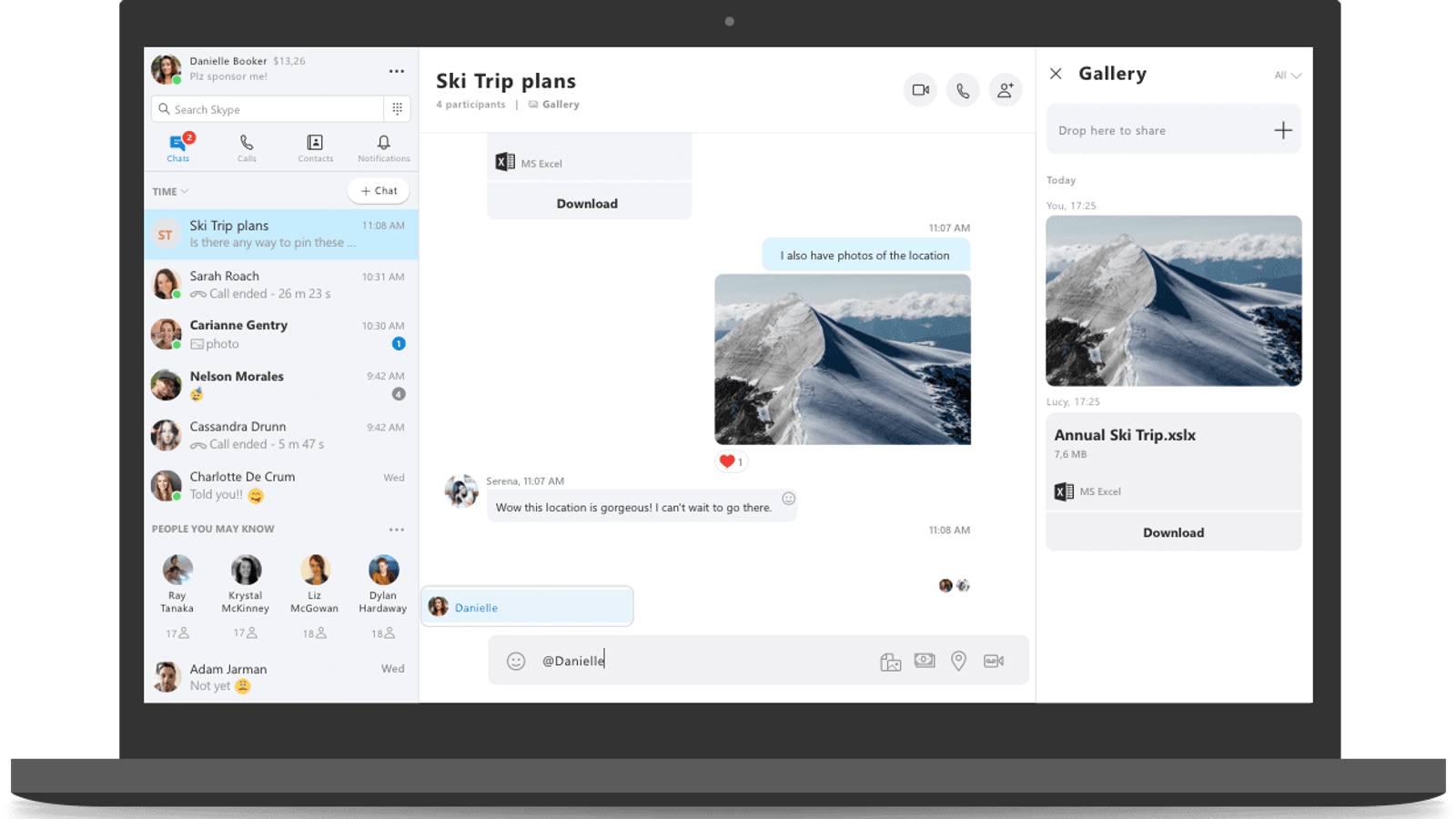Add a participant to Ski Trip plans
The image size is (1456, 819).
[1005, 90]
